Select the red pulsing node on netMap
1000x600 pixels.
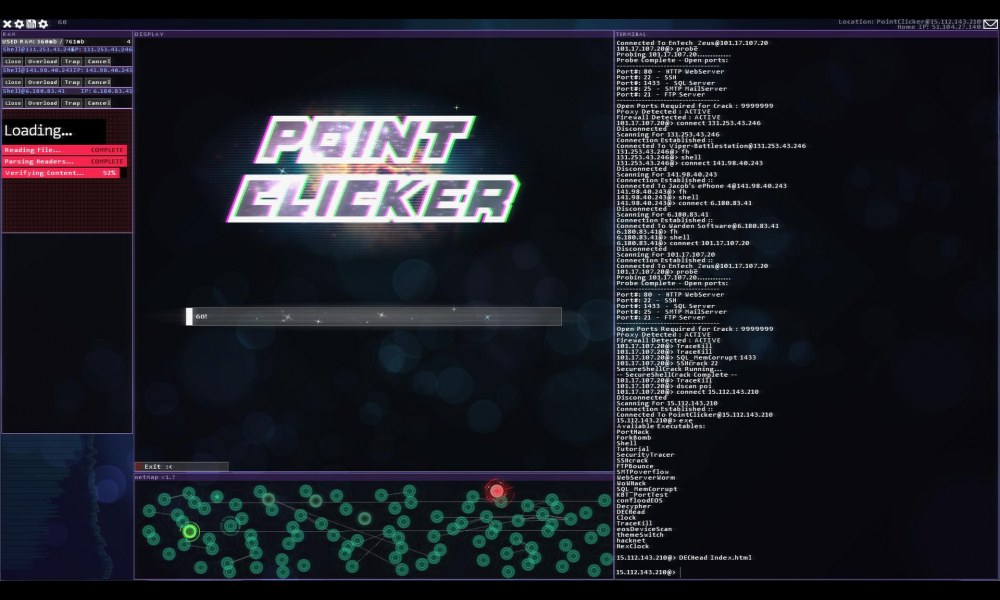coord(497,491)
